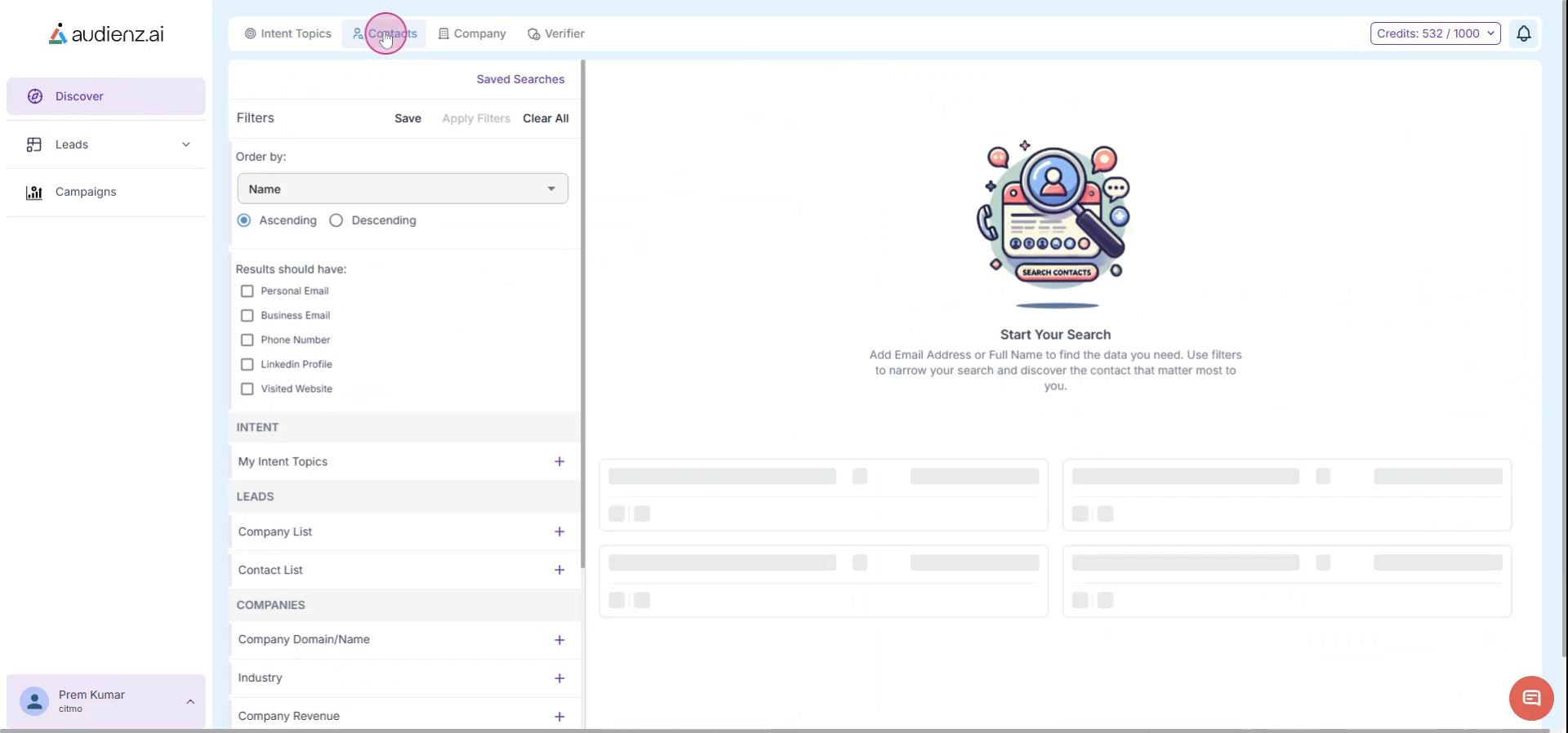Add a Company List filter
Viewport: 1568px width, 733px height.
tap(559, 532)
